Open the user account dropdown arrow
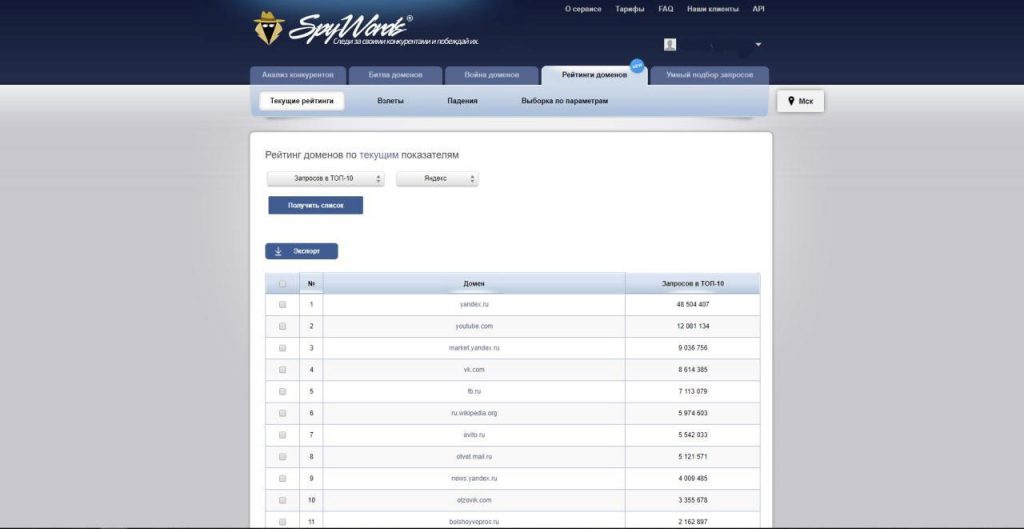Screen dimensions: 1024x529 click(758, 44)
